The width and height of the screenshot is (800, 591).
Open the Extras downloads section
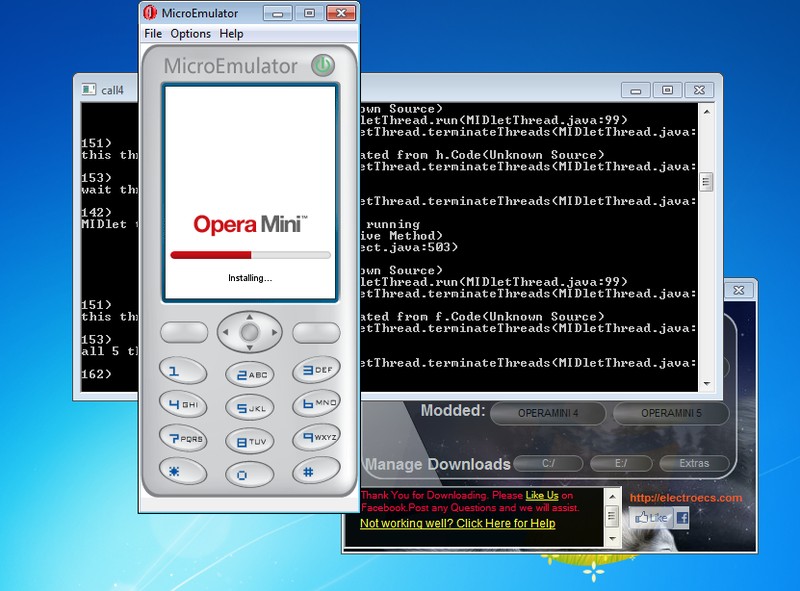click(693, 464)
